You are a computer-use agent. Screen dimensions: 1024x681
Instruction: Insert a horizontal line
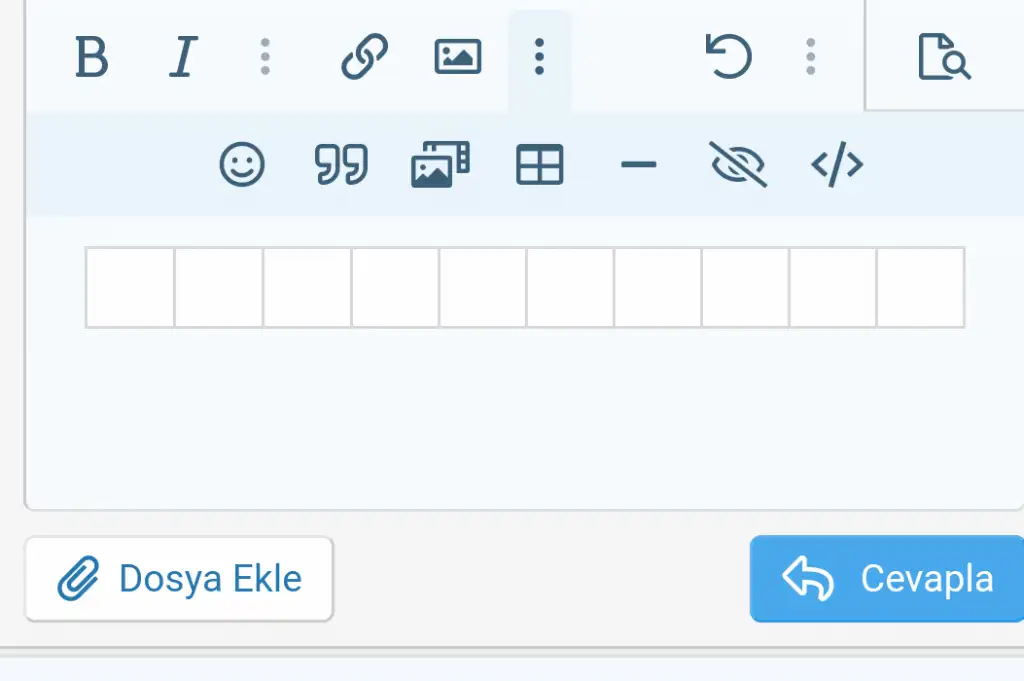point(638,165)
